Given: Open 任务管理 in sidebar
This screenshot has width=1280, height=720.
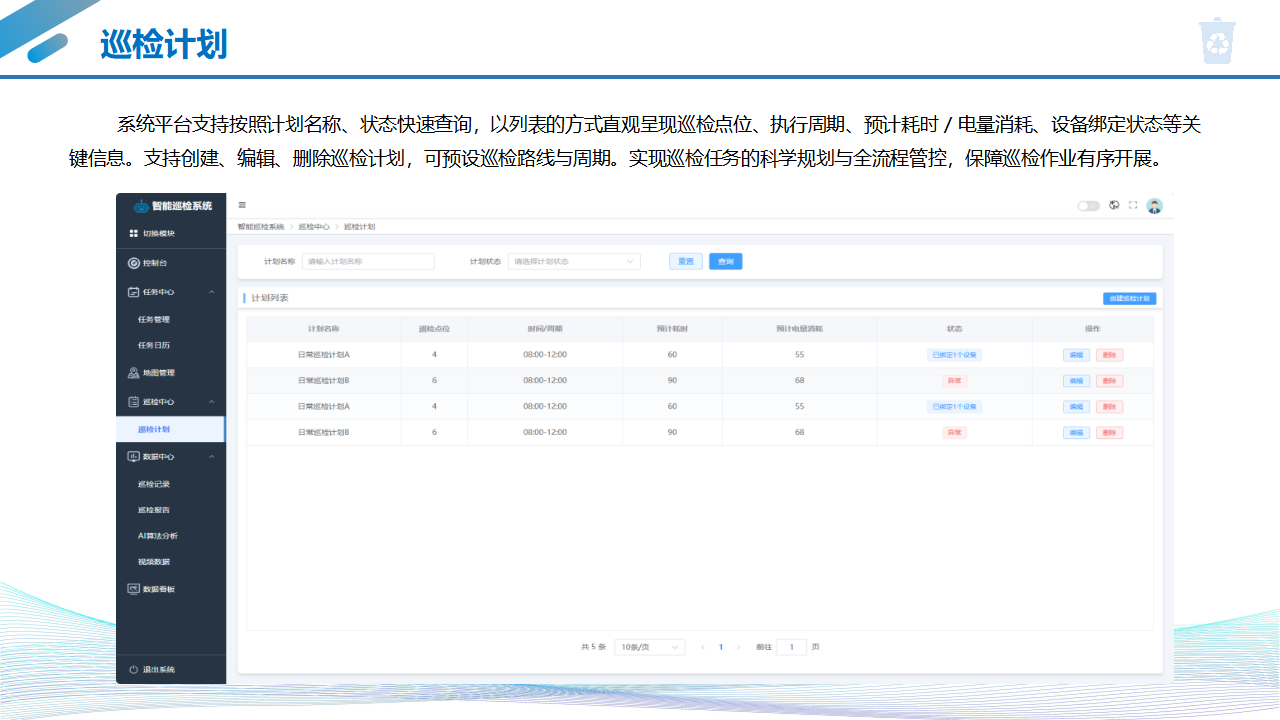Looking at the screenshot, I should (154, 320).
